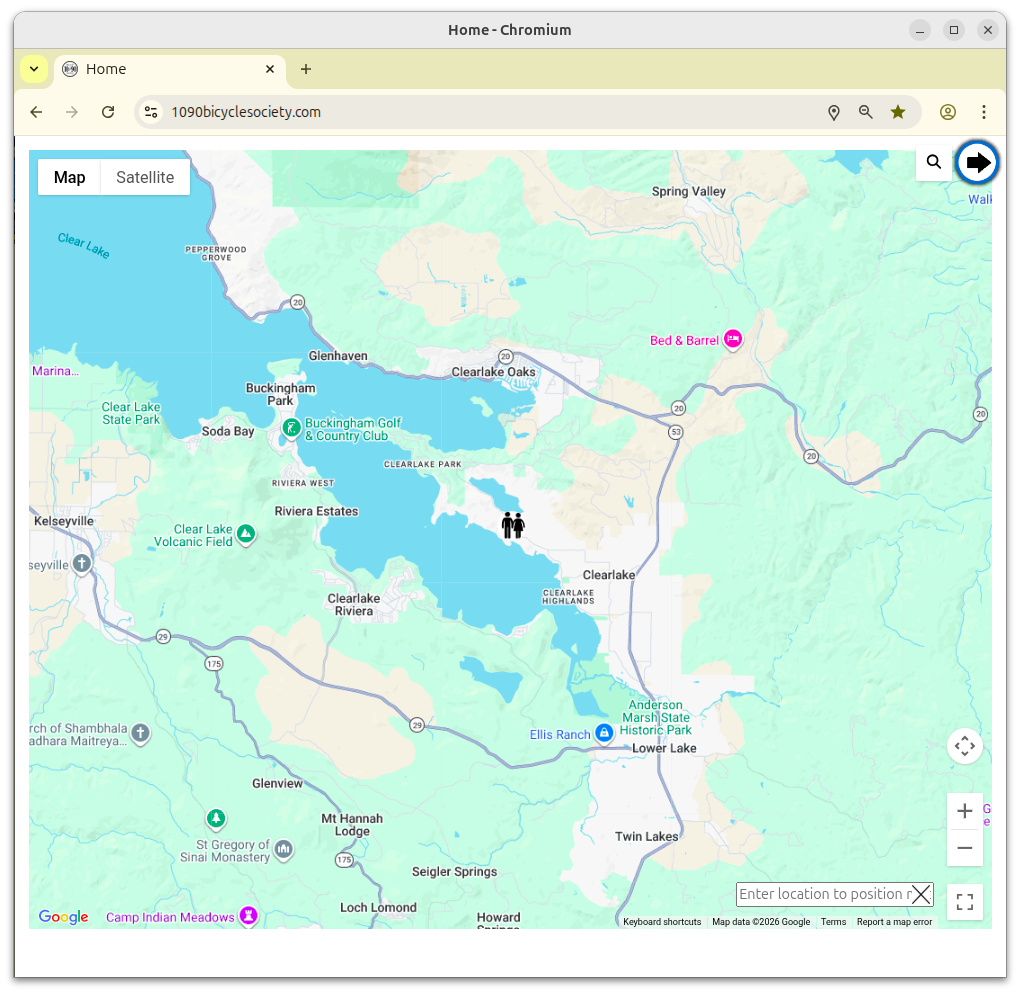Open the Bed & Barrel lodging pin

coord(733,340)
